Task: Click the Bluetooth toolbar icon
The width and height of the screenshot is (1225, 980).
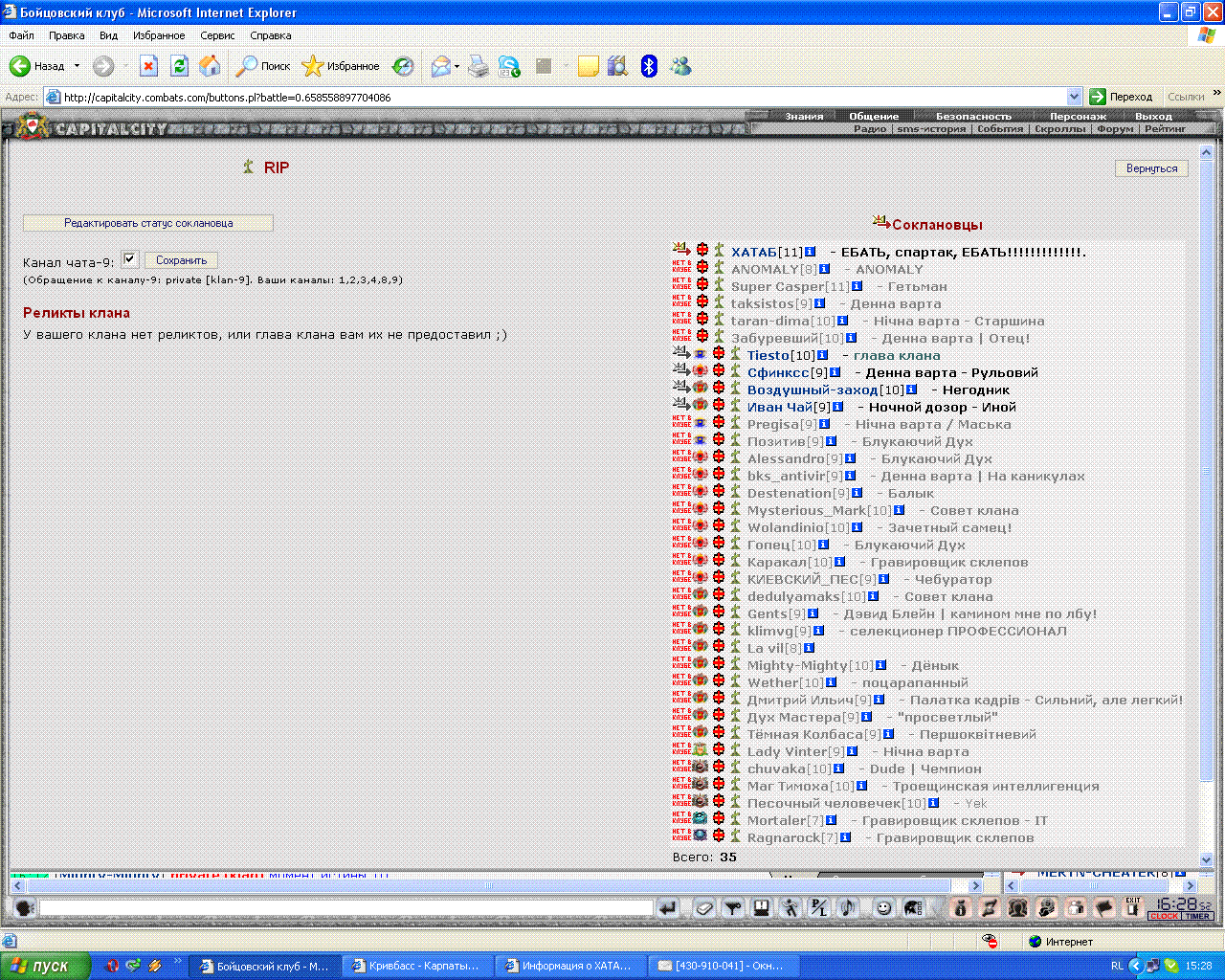Action: coord(649,66)
